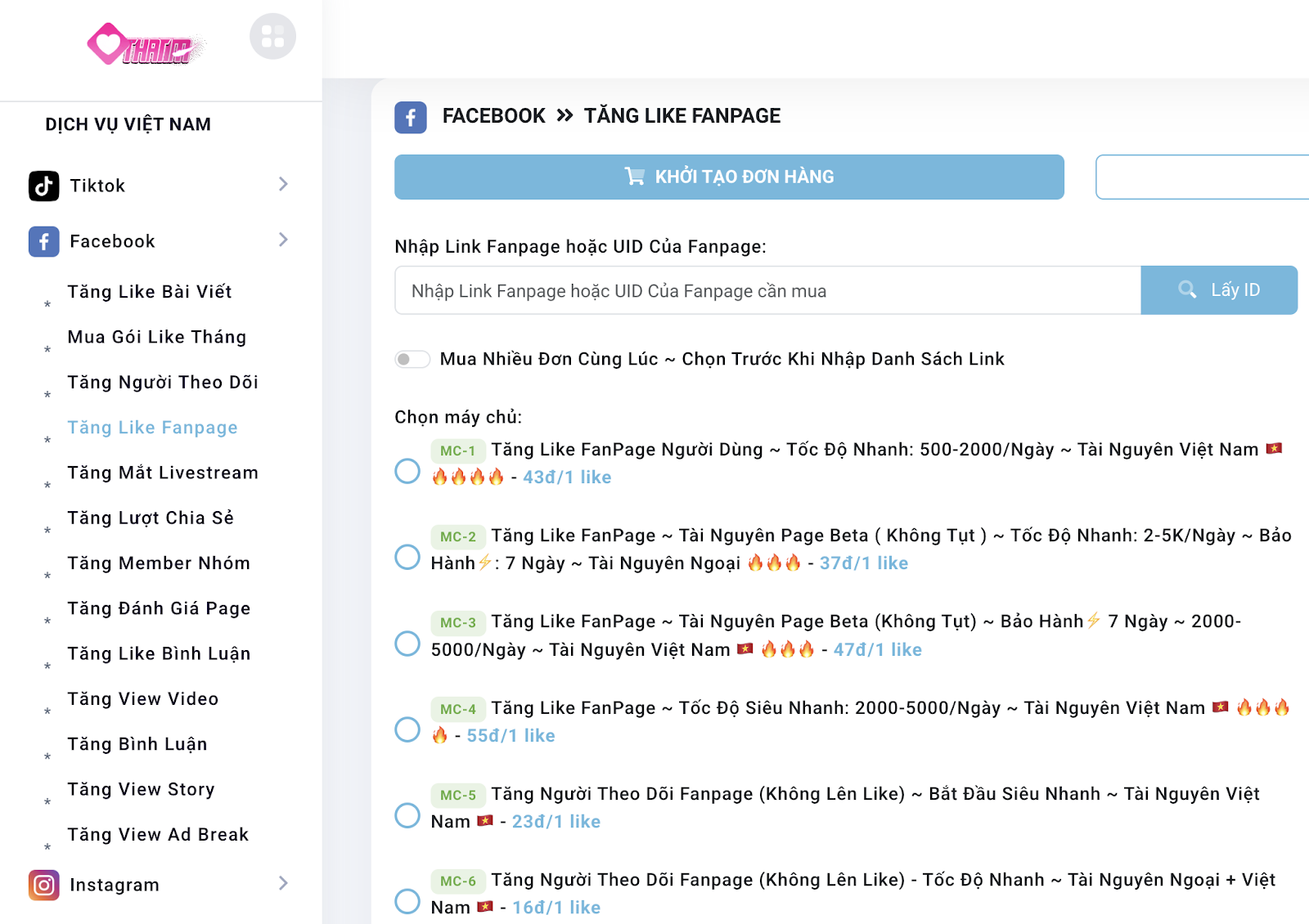Expand the Tiktok menu chevron
This screenshot has width=1309, height=924.
click(283, 184)
